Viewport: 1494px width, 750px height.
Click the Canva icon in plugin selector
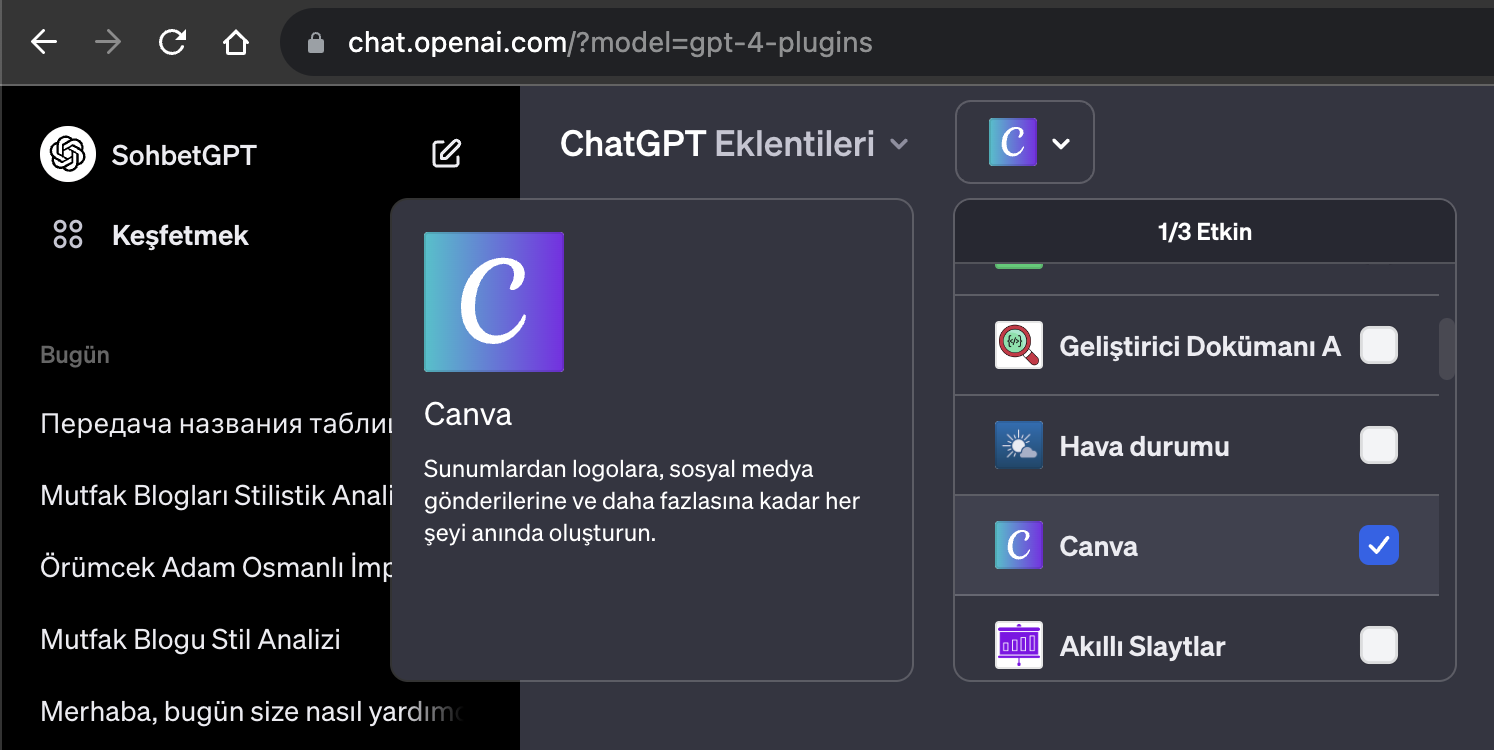1012,143
